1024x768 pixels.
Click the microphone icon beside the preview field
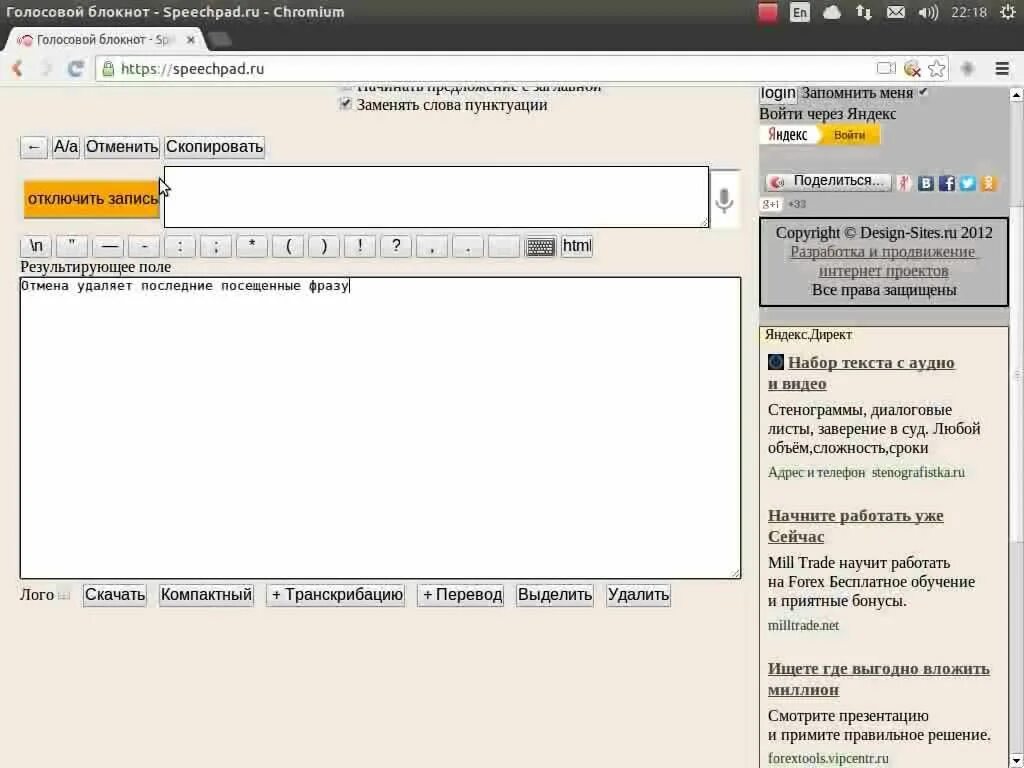click(x=724, y=200)
